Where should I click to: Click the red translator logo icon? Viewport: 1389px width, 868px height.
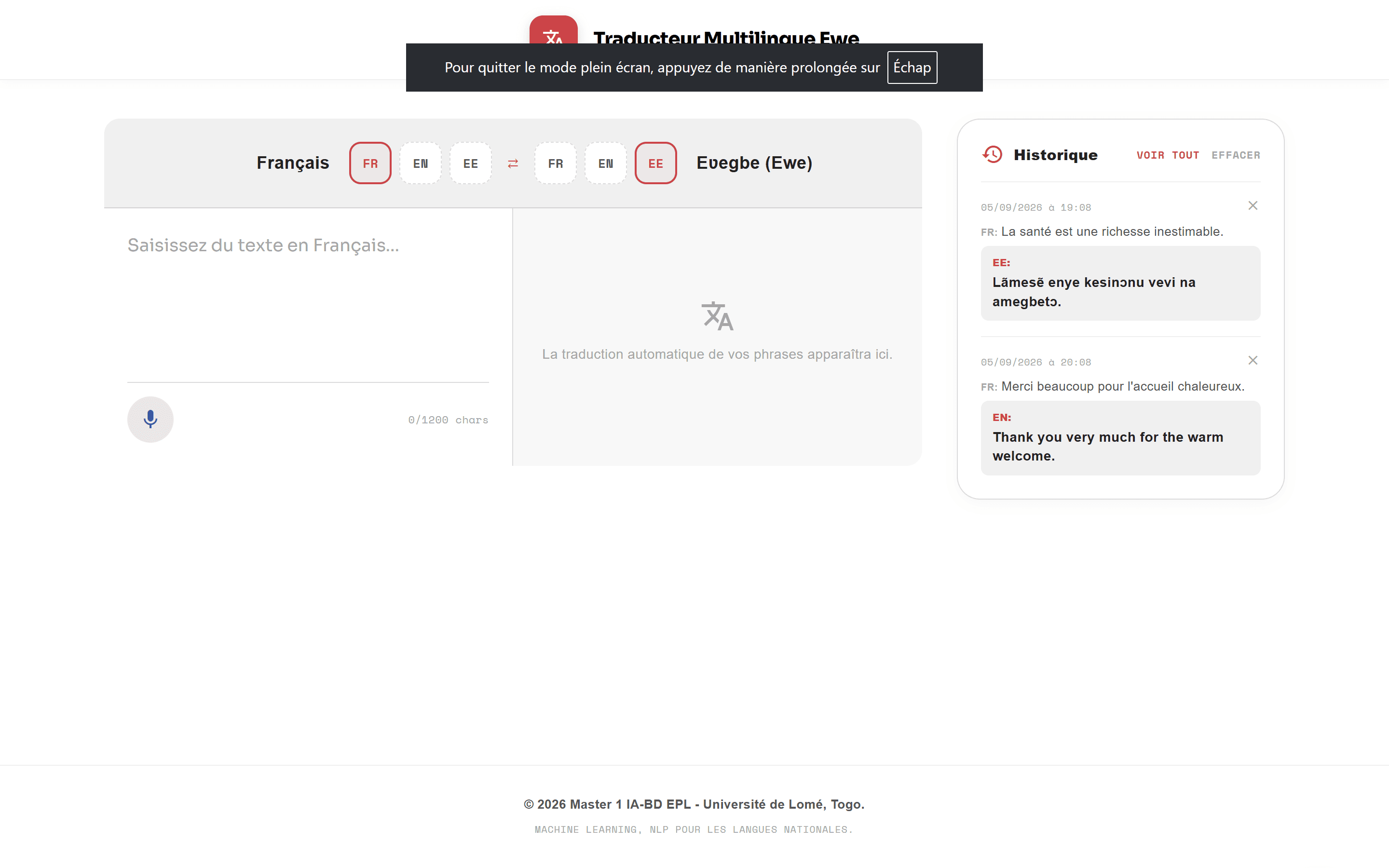553,30
